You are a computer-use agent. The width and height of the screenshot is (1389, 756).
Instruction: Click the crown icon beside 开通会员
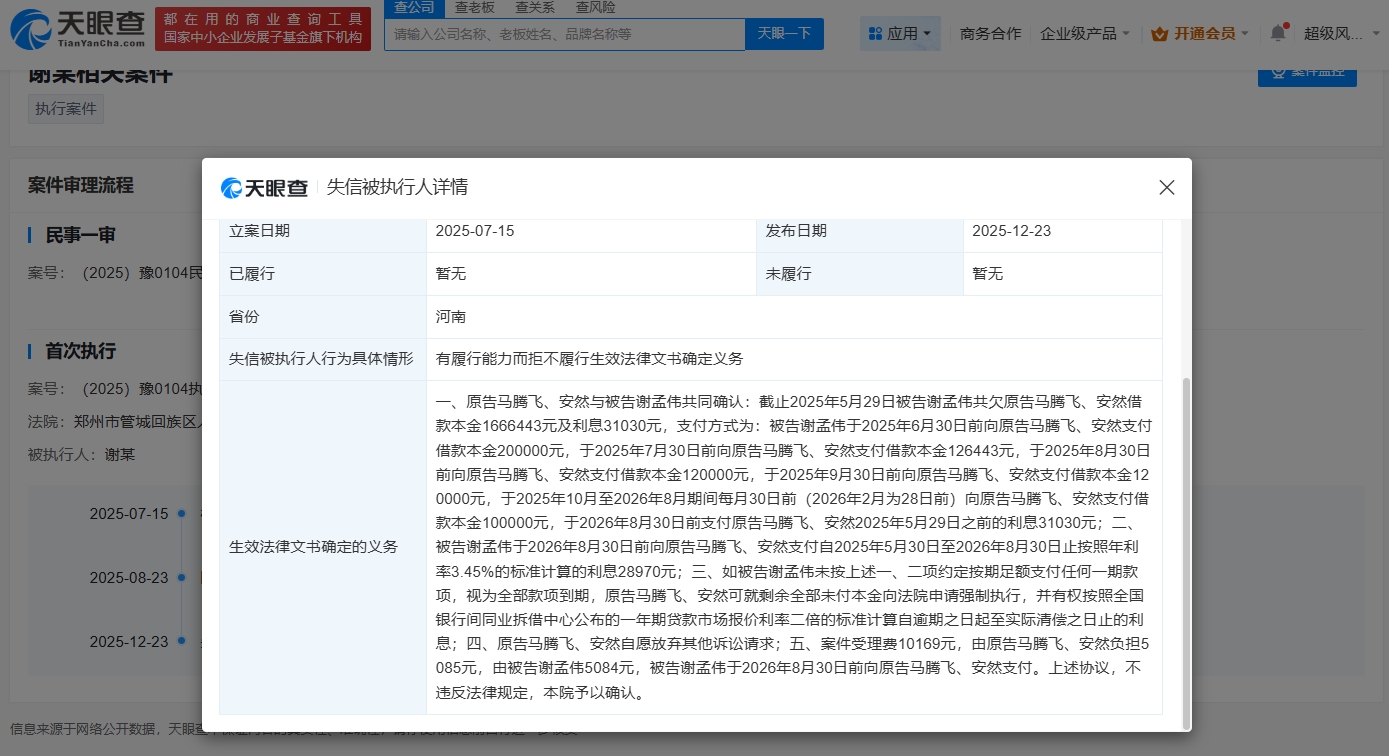tap(1158, 32)
